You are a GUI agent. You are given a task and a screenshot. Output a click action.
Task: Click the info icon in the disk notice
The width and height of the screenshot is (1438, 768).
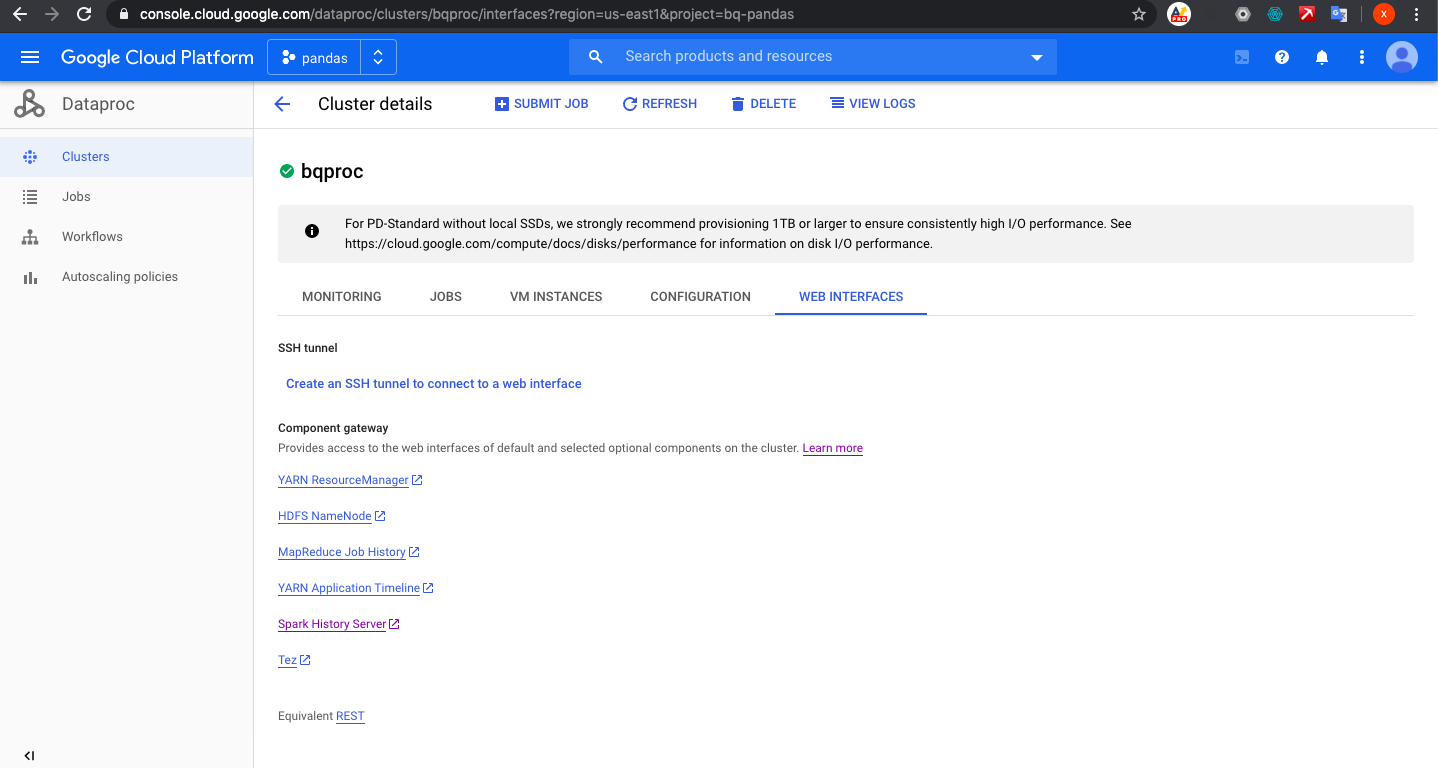coord(312,231)
